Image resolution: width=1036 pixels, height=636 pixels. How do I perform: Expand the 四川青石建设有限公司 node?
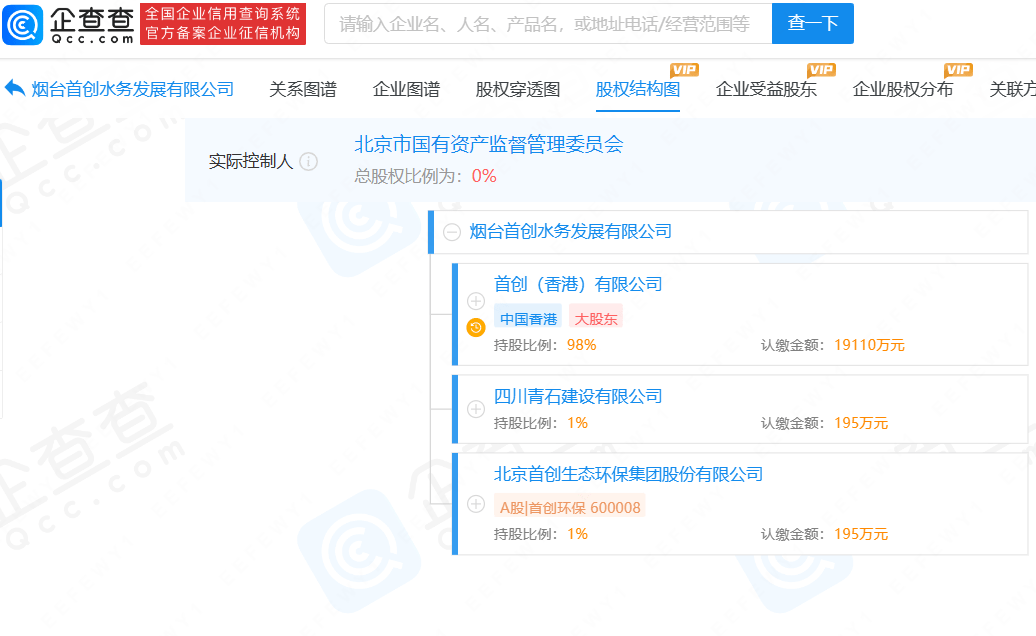[476, 409]
